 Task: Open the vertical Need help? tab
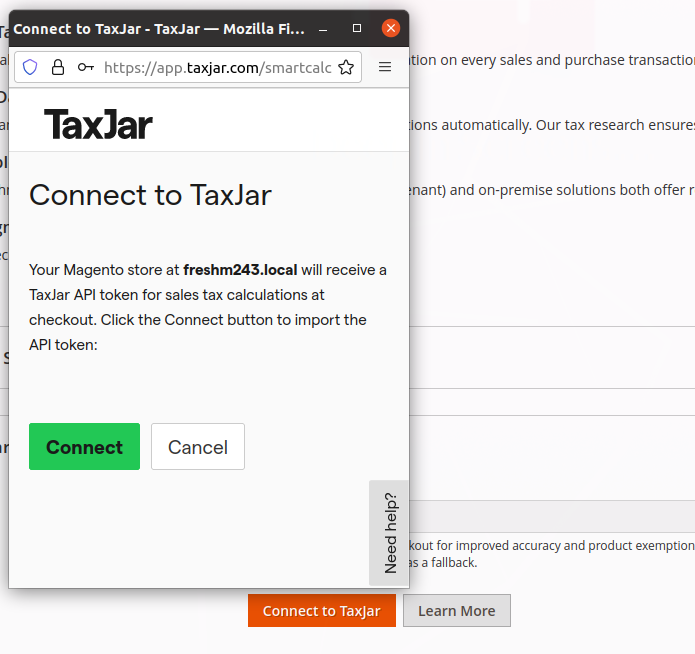pos(389,532)
